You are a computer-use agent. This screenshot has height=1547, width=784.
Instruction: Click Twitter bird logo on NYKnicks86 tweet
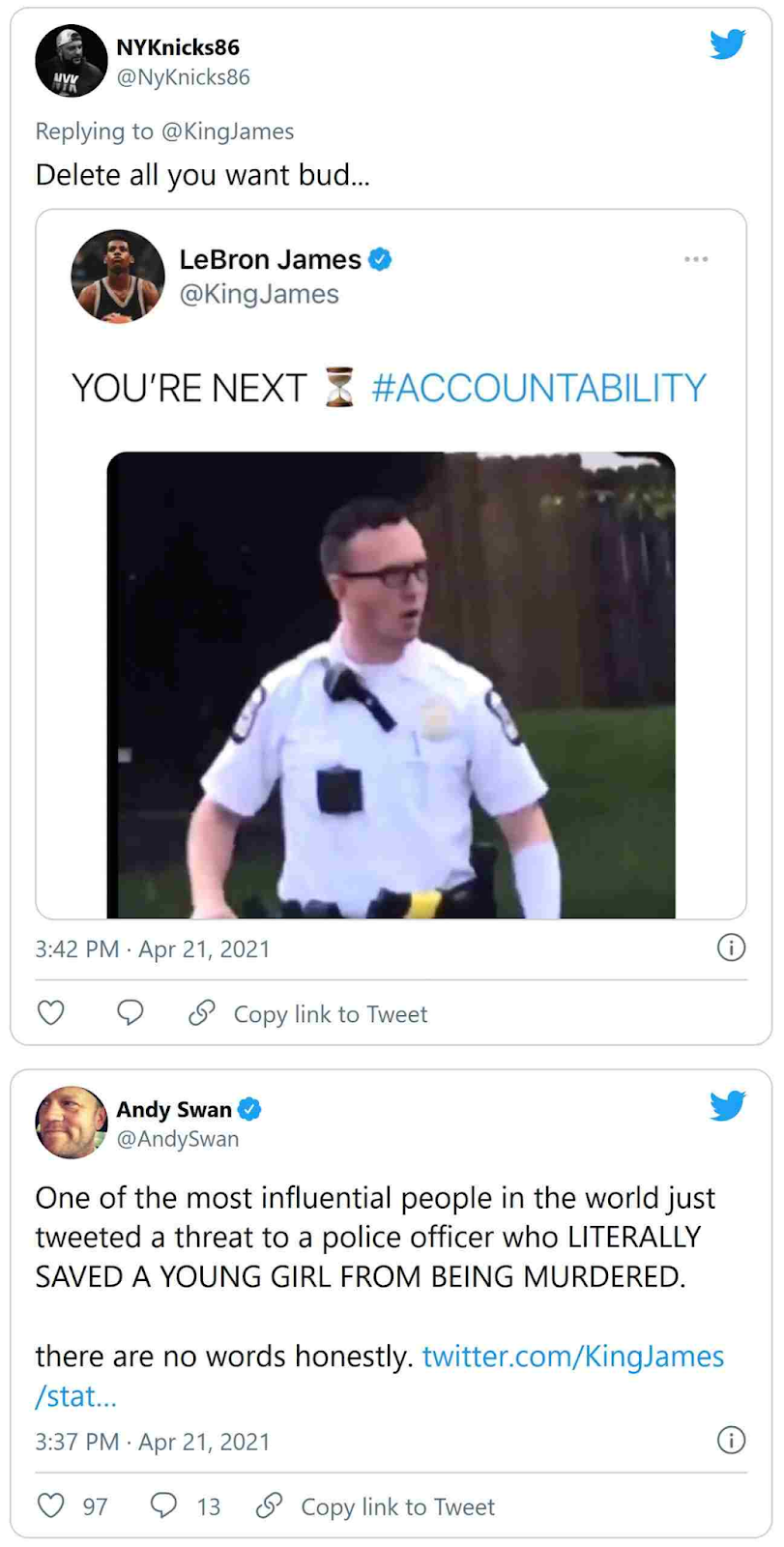pyautogui.click(x=727, y=44)
